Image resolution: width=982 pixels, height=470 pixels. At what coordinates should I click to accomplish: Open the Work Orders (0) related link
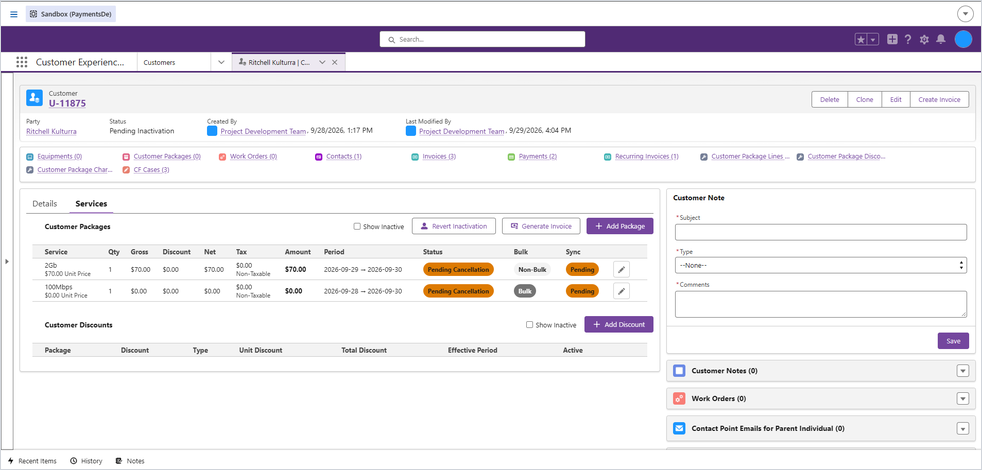pos(254,157)
